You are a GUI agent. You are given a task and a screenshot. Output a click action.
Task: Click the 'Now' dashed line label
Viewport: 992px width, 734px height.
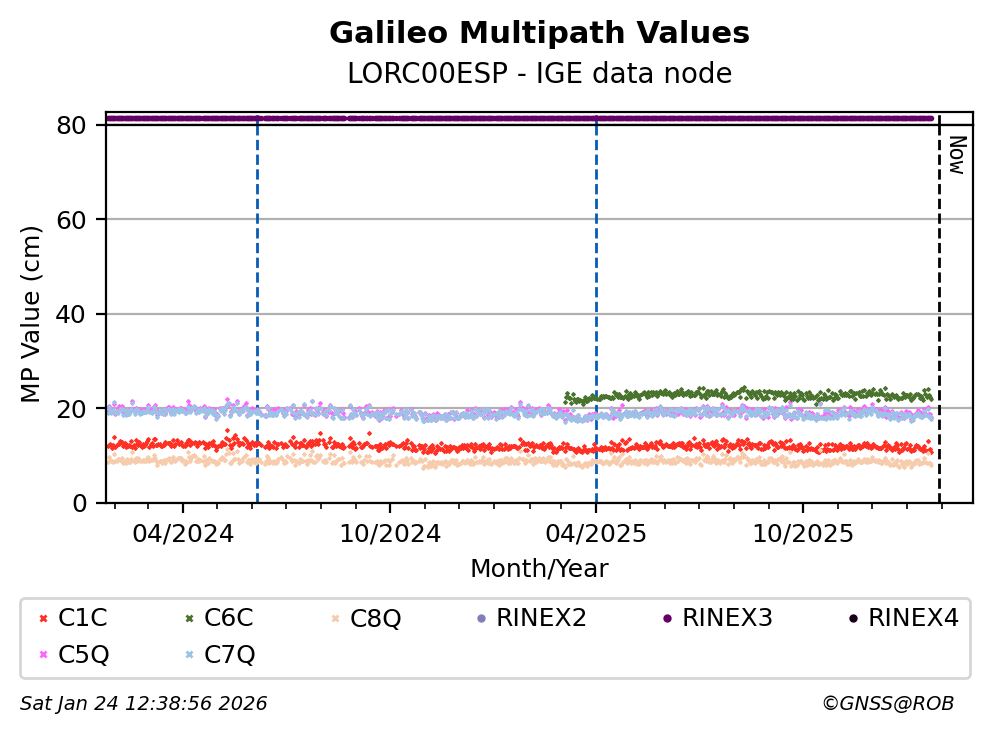(x=956, y=155)
